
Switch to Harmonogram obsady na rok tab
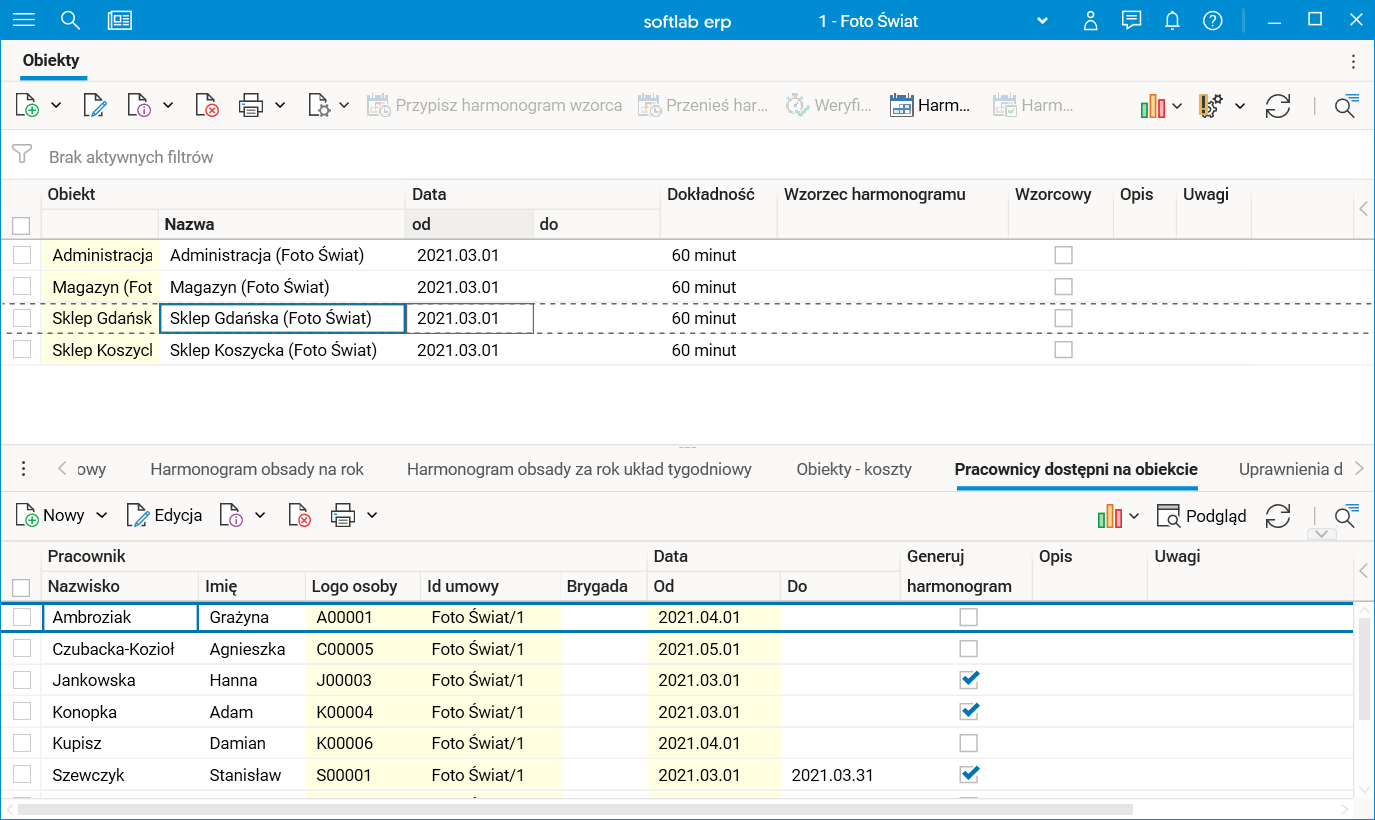point(257,469)
